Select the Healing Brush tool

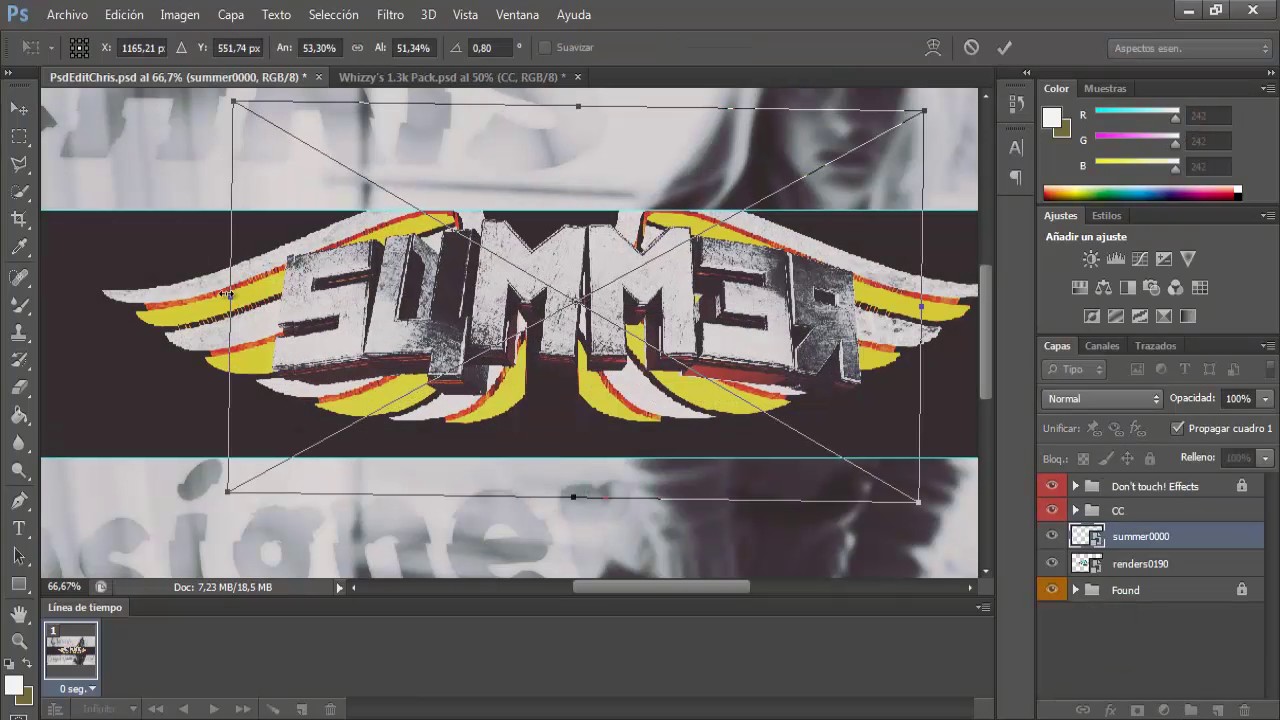tap(19, 277)
